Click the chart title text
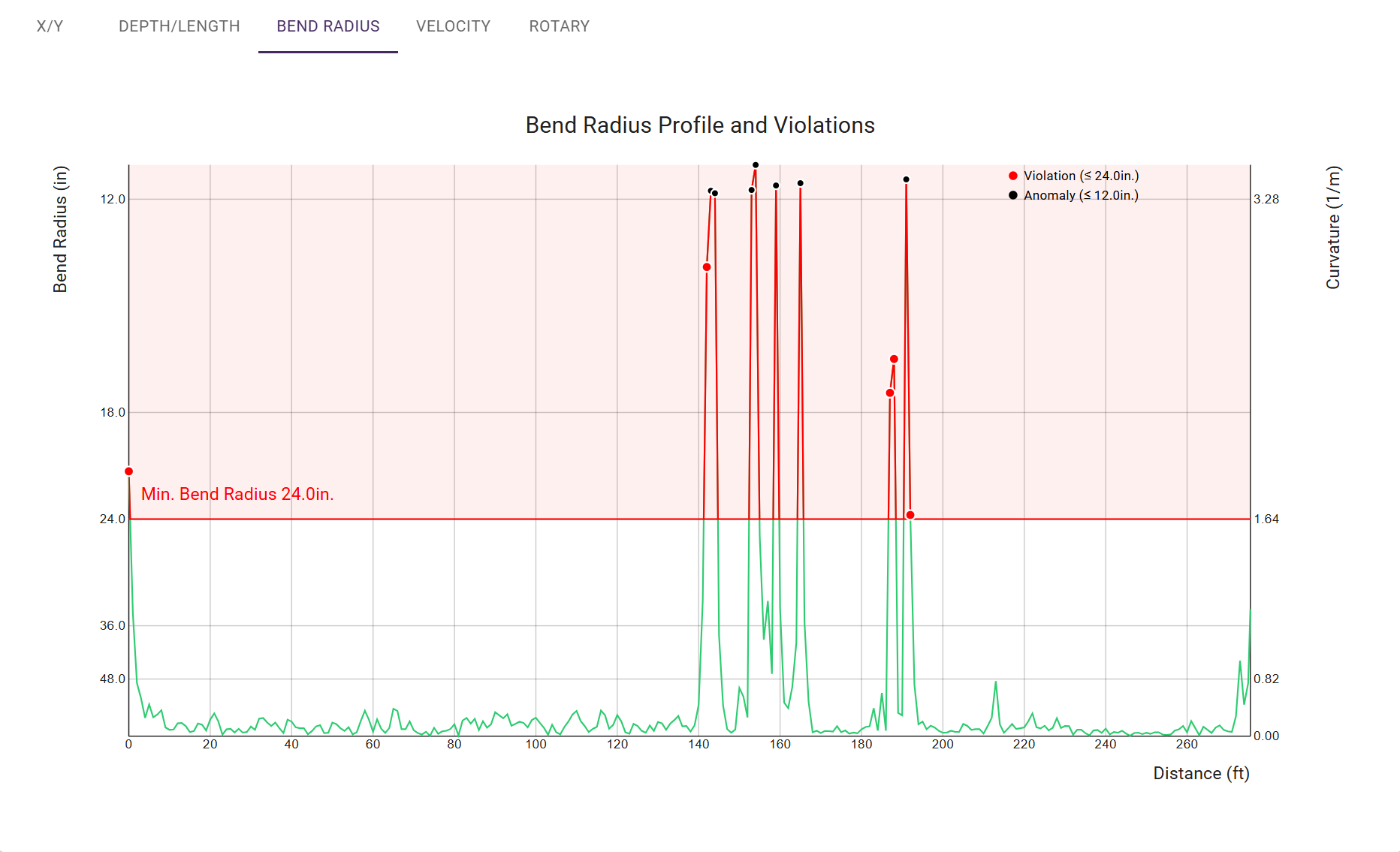 click(x=699, y=125)
